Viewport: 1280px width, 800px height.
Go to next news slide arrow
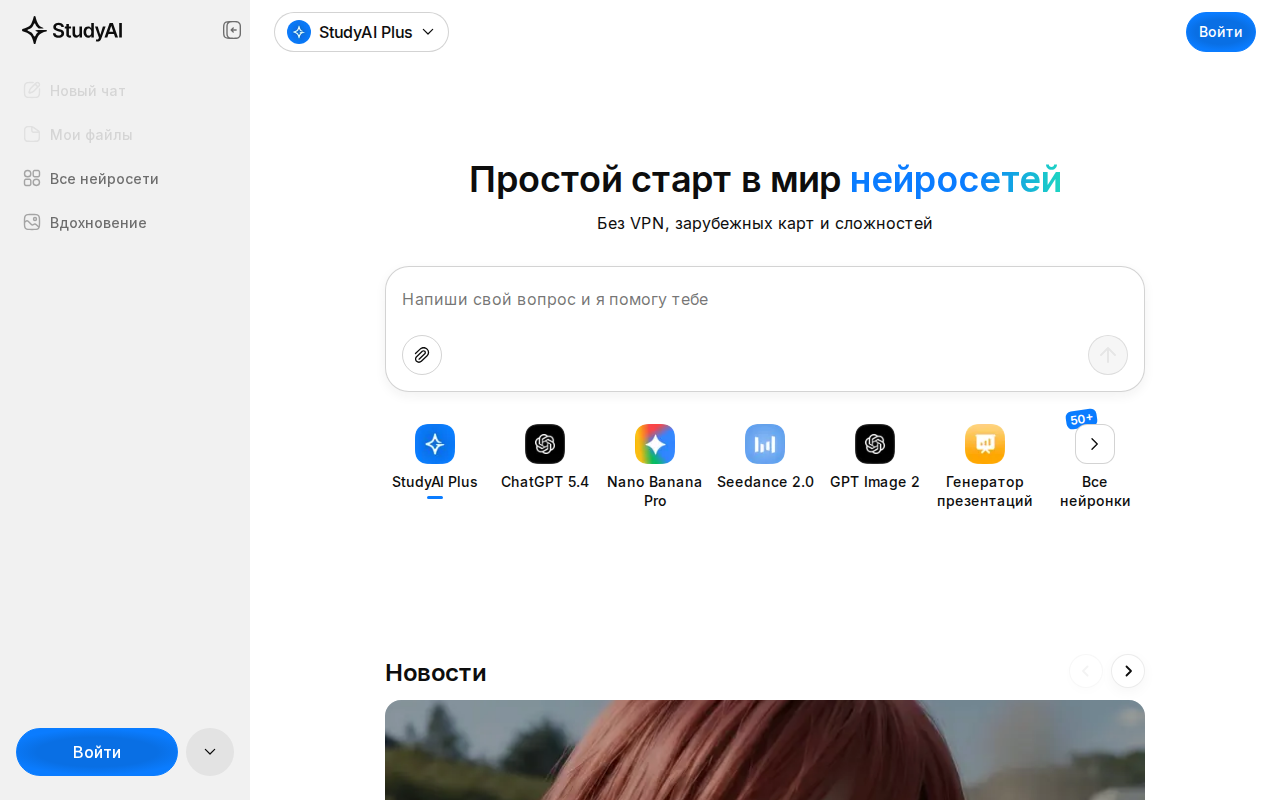1128,671
